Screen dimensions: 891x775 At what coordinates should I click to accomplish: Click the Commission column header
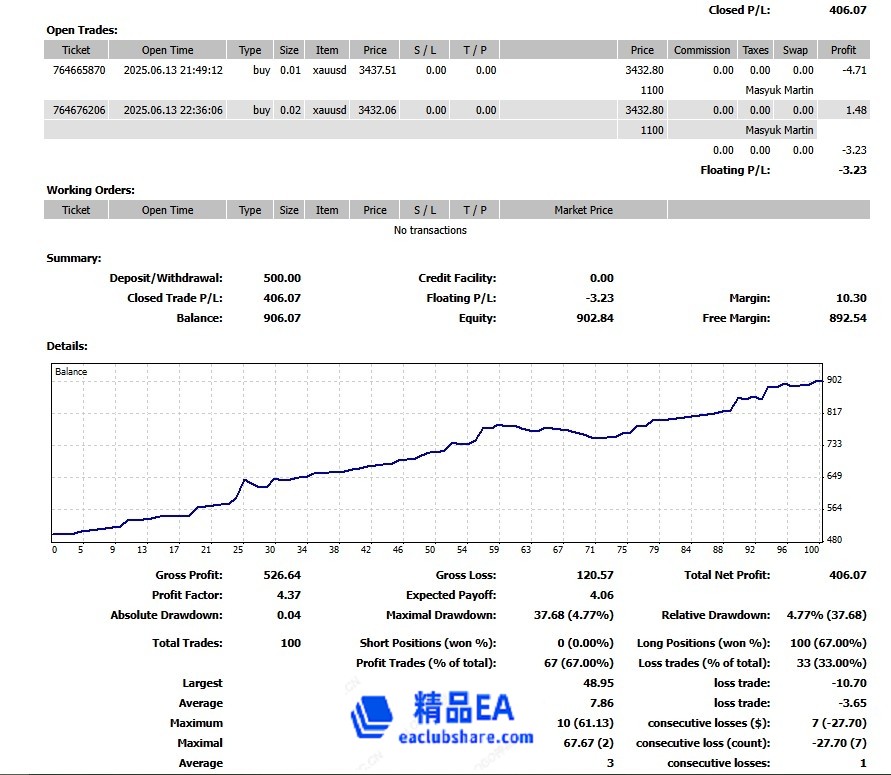701,49
